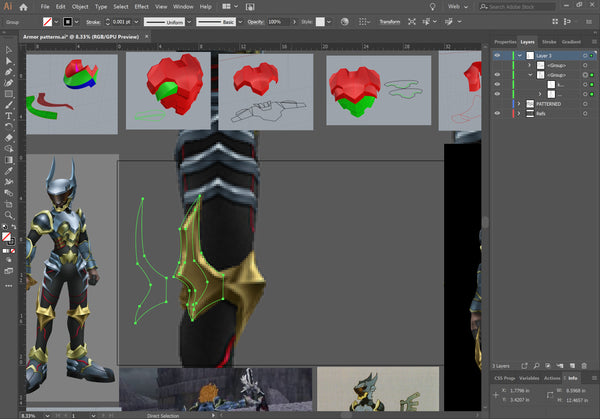Toggle visibility of the Refs layer
This screenshot has width=600, height=419.
tap(497, 114)
